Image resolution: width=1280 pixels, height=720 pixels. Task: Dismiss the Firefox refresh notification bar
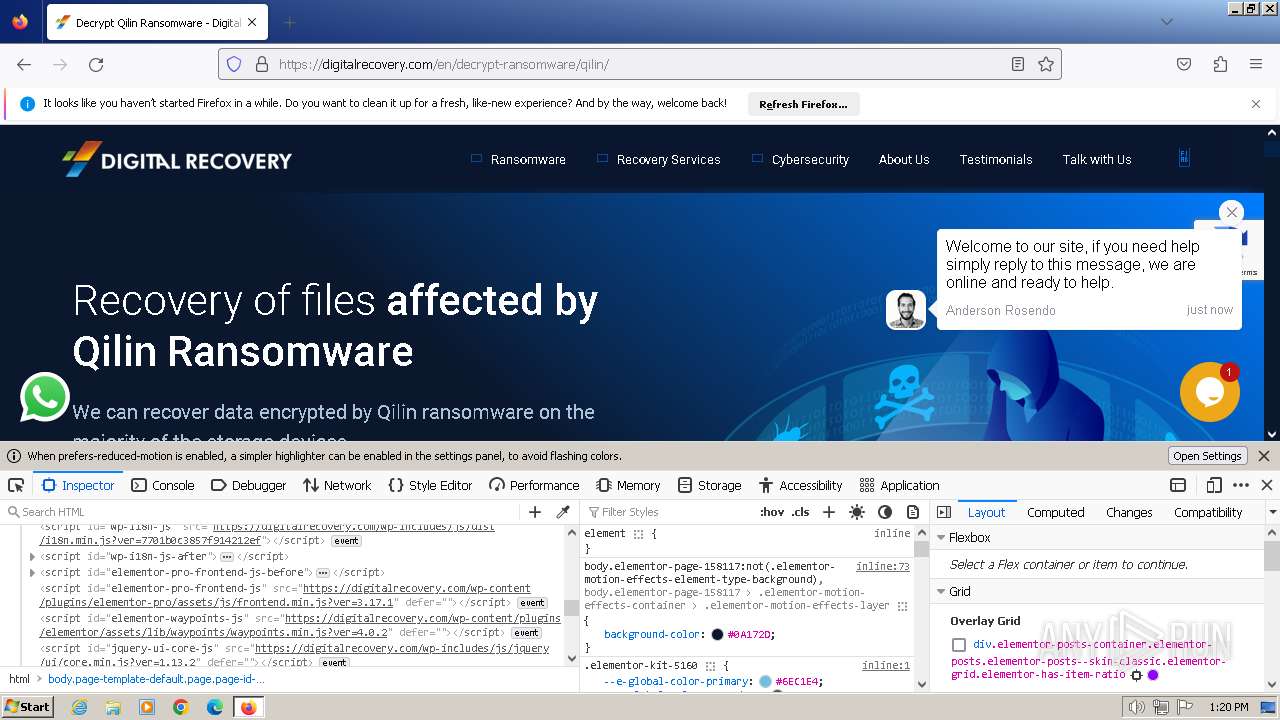pos(1256,104)
